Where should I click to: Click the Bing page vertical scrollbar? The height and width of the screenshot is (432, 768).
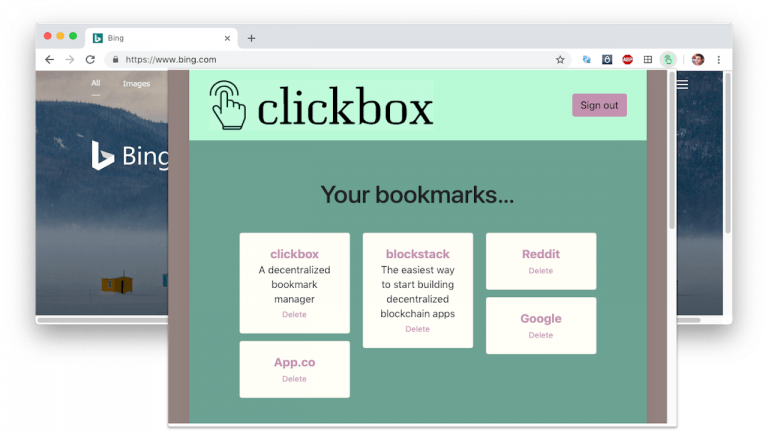pos(728,153)
